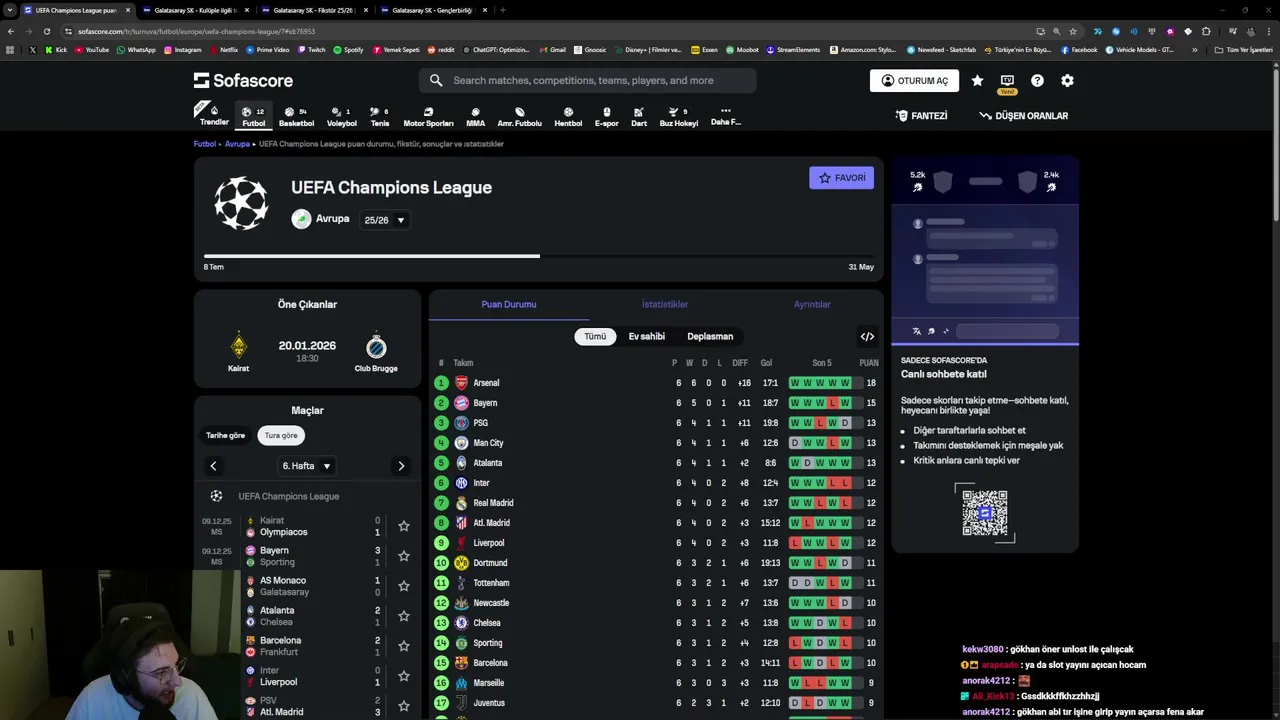Show Deplasman standings
This screenshot has width=1280, height=720.
(x=710, y=336)
